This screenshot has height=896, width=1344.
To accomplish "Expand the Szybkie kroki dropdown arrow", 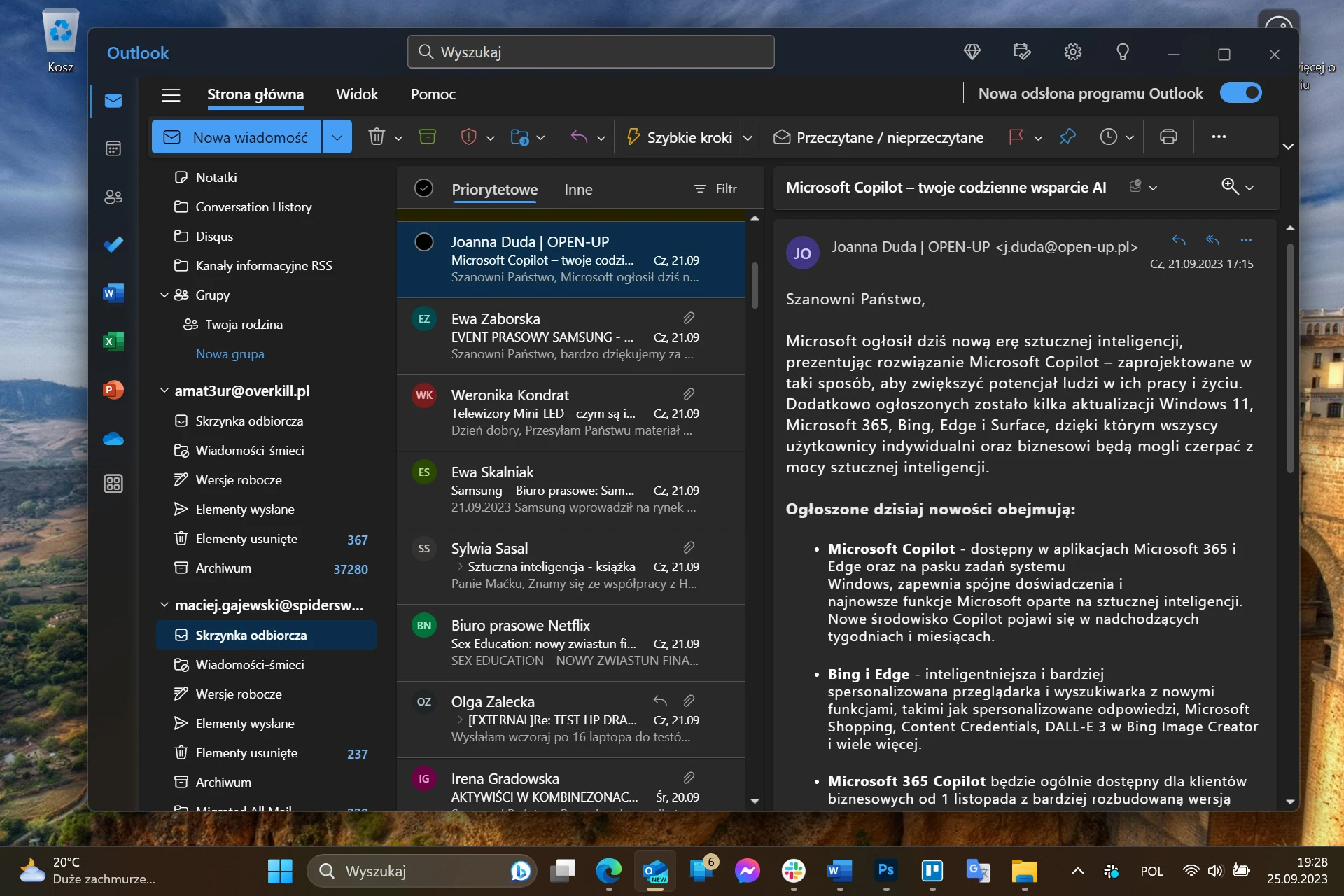I will point(748,138).
